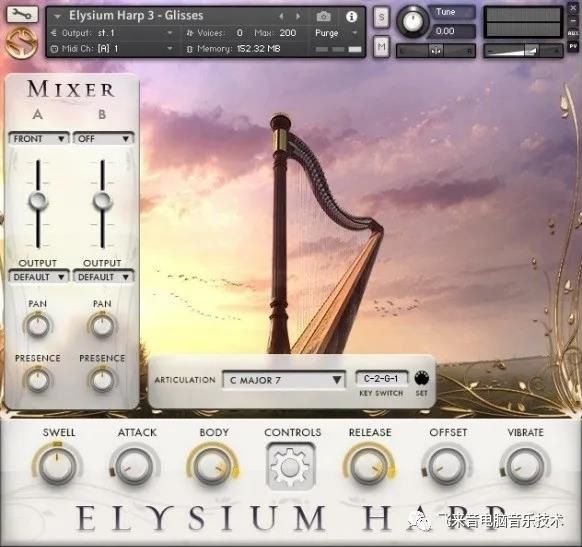Click the RELEASE knob
Screen dimensions: 582x547
pyautogui.click(x=369, y=465)
